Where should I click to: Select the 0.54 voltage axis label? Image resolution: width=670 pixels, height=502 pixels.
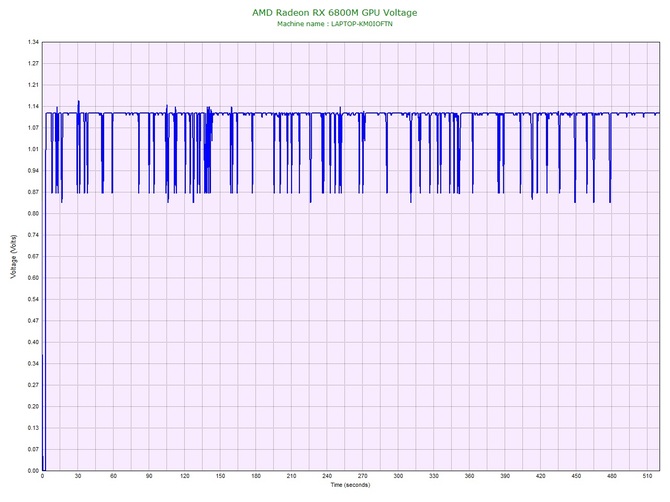[x=33, y=299]
